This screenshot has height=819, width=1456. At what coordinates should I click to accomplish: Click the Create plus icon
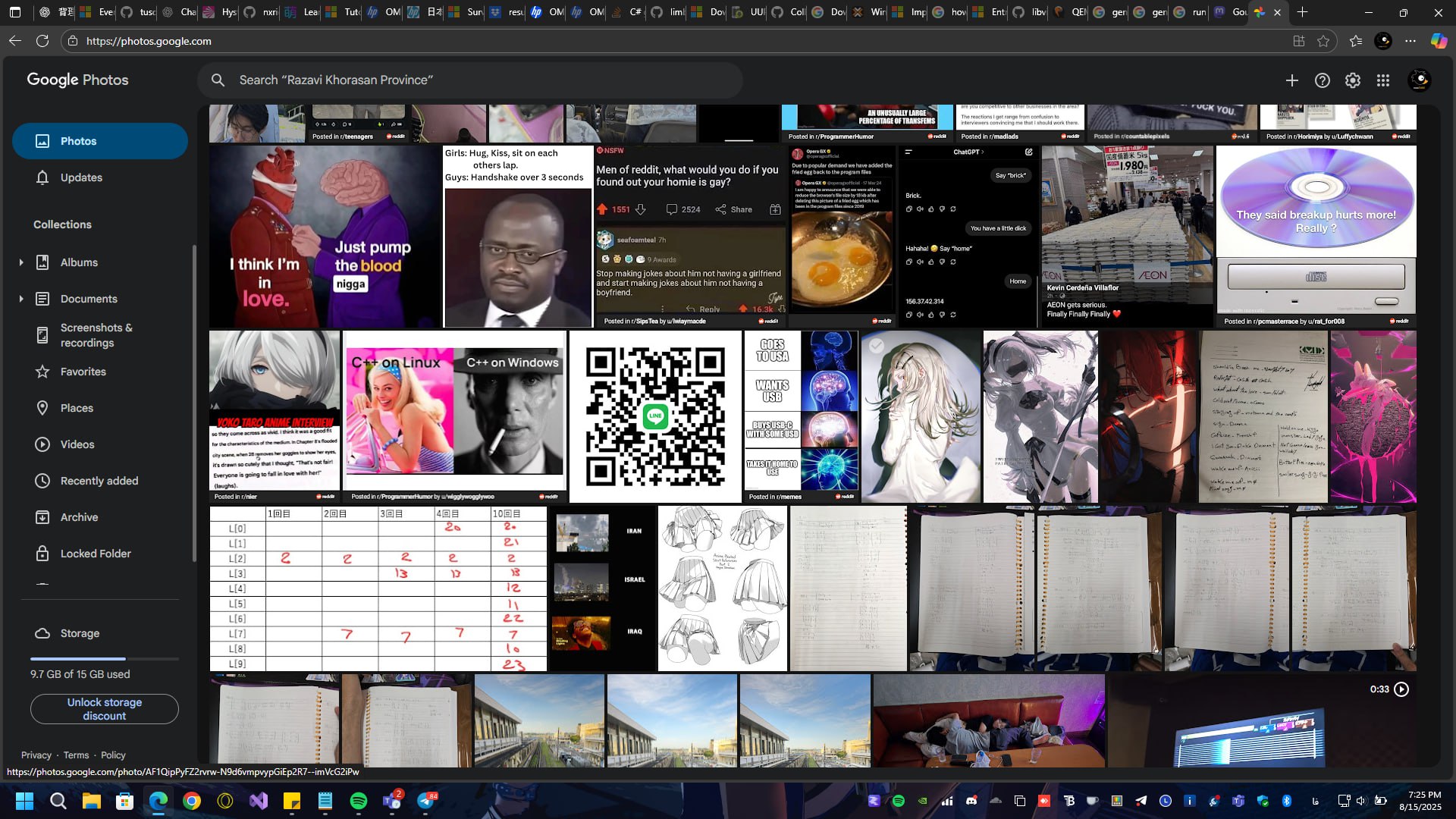[x=1291, y=80]
